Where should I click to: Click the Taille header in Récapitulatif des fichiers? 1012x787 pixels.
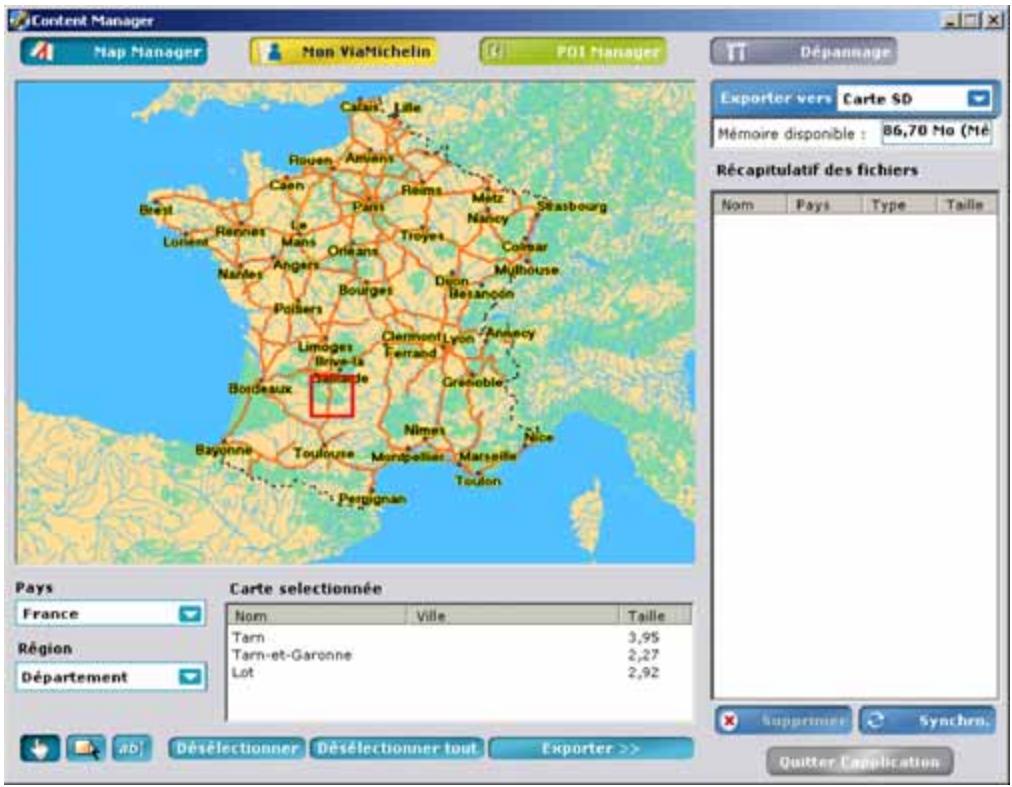point(966,205)
